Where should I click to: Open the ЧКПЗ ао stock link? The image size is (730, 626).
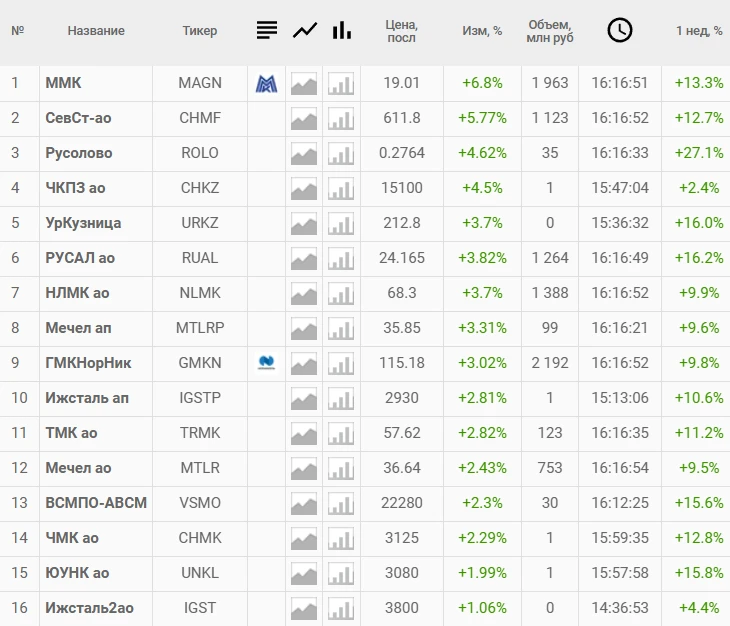tap(75, 188)
